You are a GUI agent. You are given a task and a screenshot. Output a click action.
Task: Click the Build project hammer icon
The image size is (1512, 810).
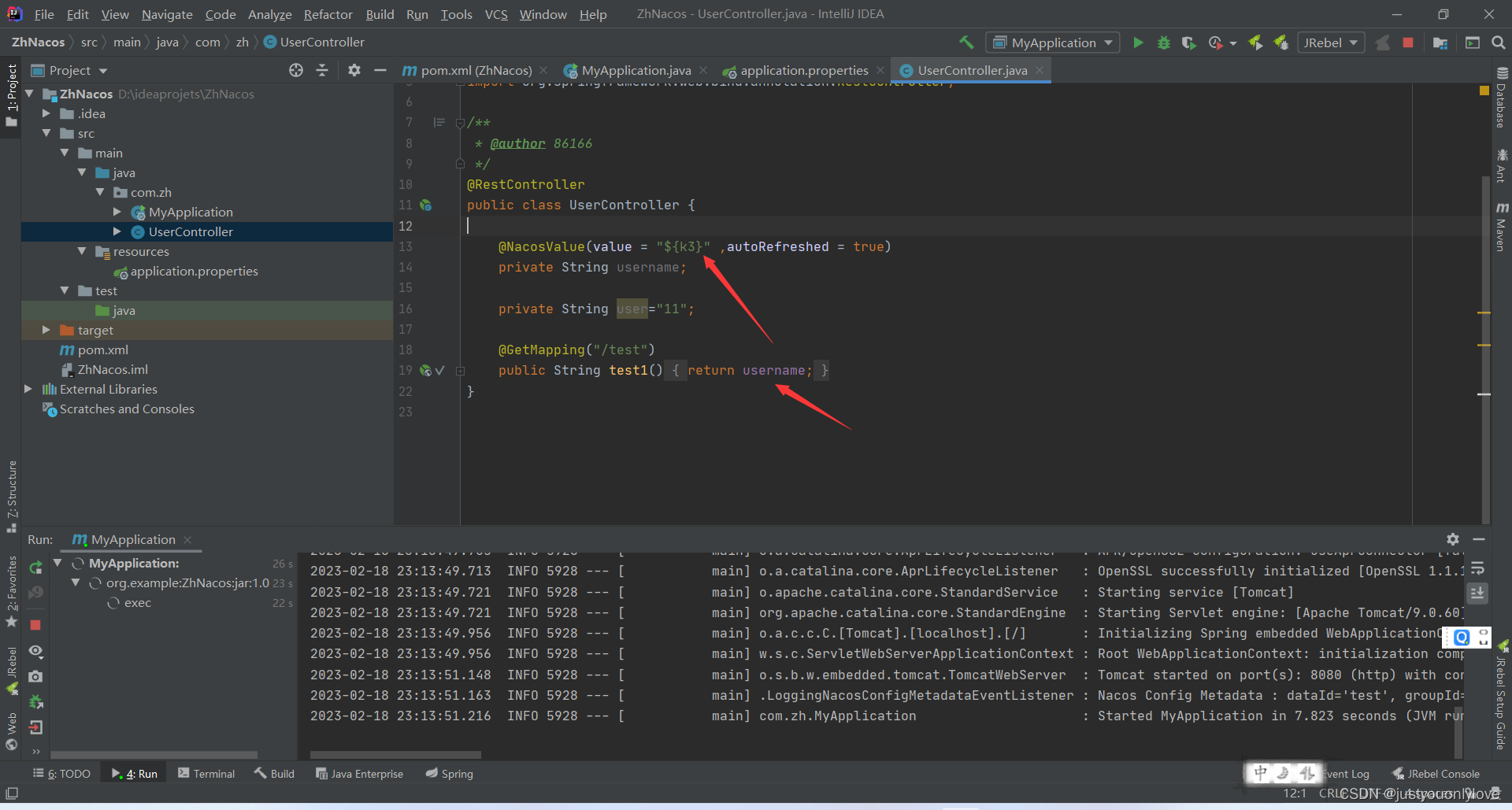[x=966, y=43]
